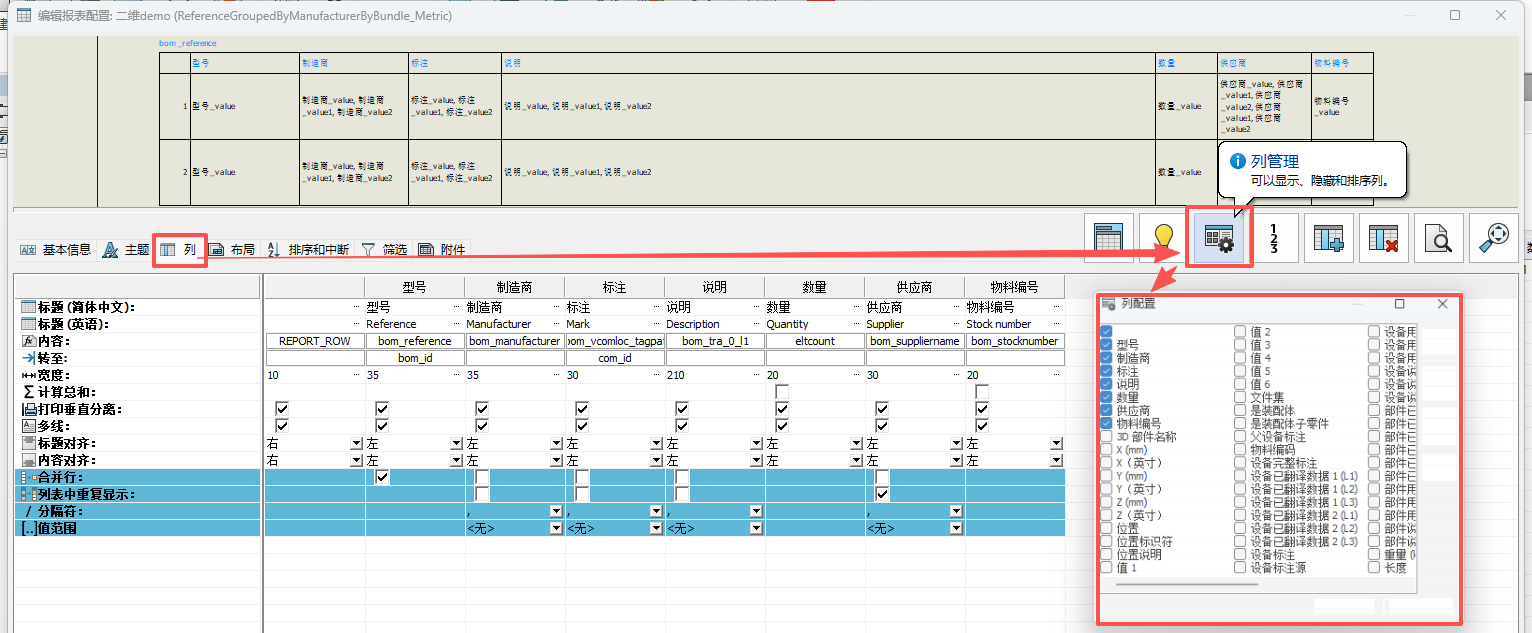This screenshot has width=1532, height=633.
Task: Expand 分隔符 dropdown in 供应商 column
Action: point(956,511)
